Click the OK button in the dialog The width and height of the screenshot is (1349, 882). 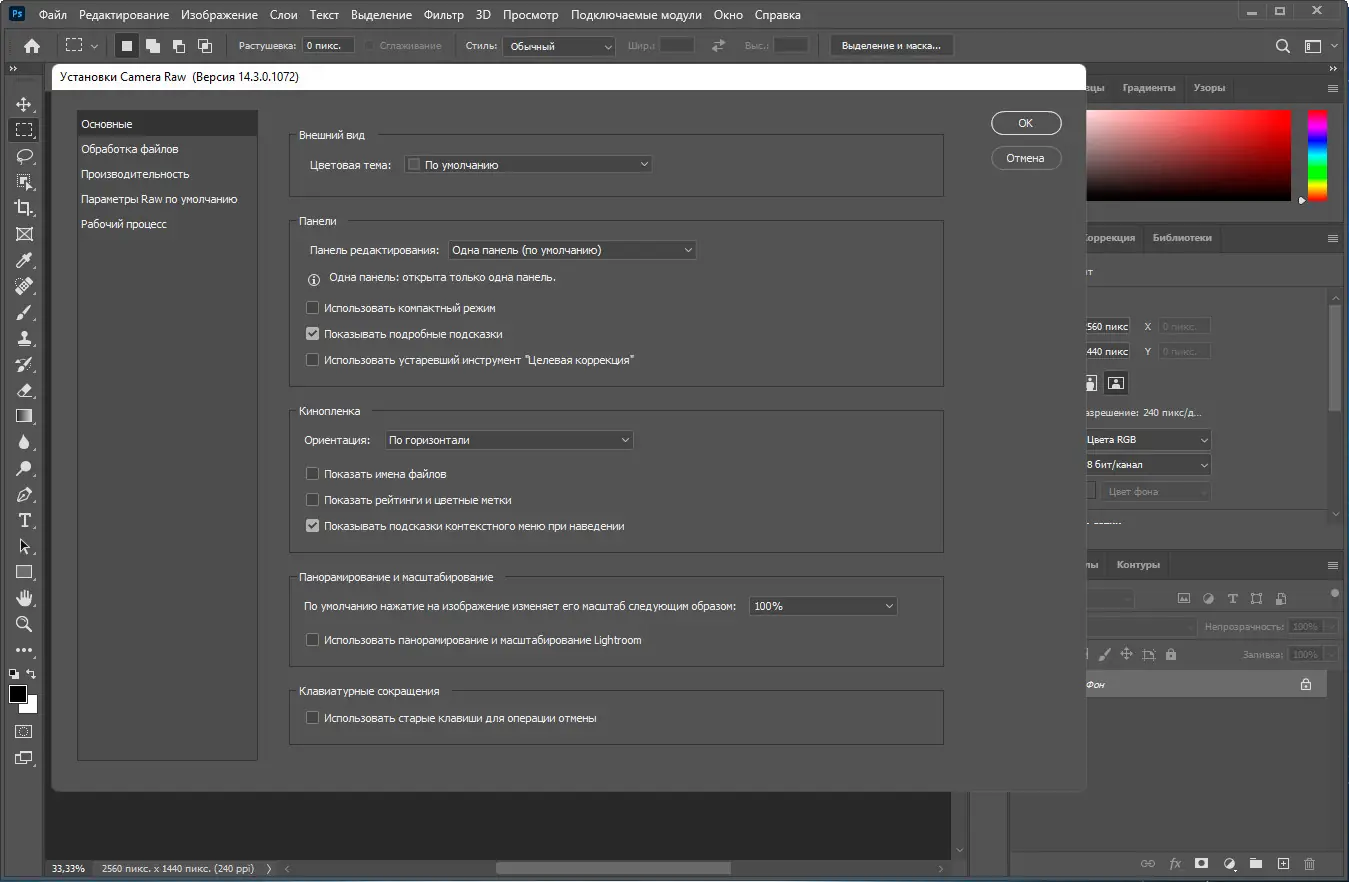click(1026, 123)
